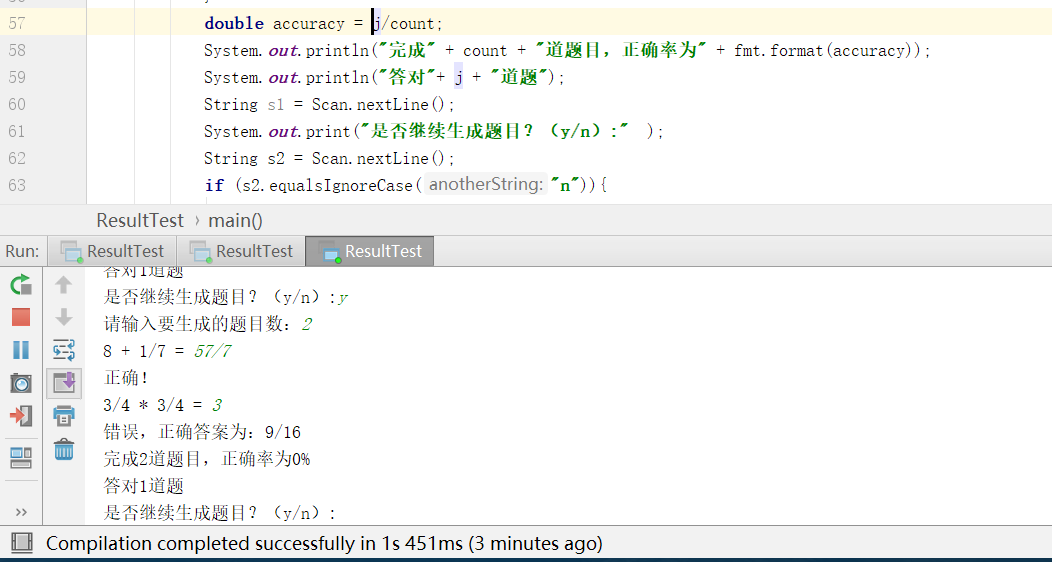1052x562 pixels.
Task: Click console line '请输入要生成的题目数：2'
Action: [x=208, y=325]
